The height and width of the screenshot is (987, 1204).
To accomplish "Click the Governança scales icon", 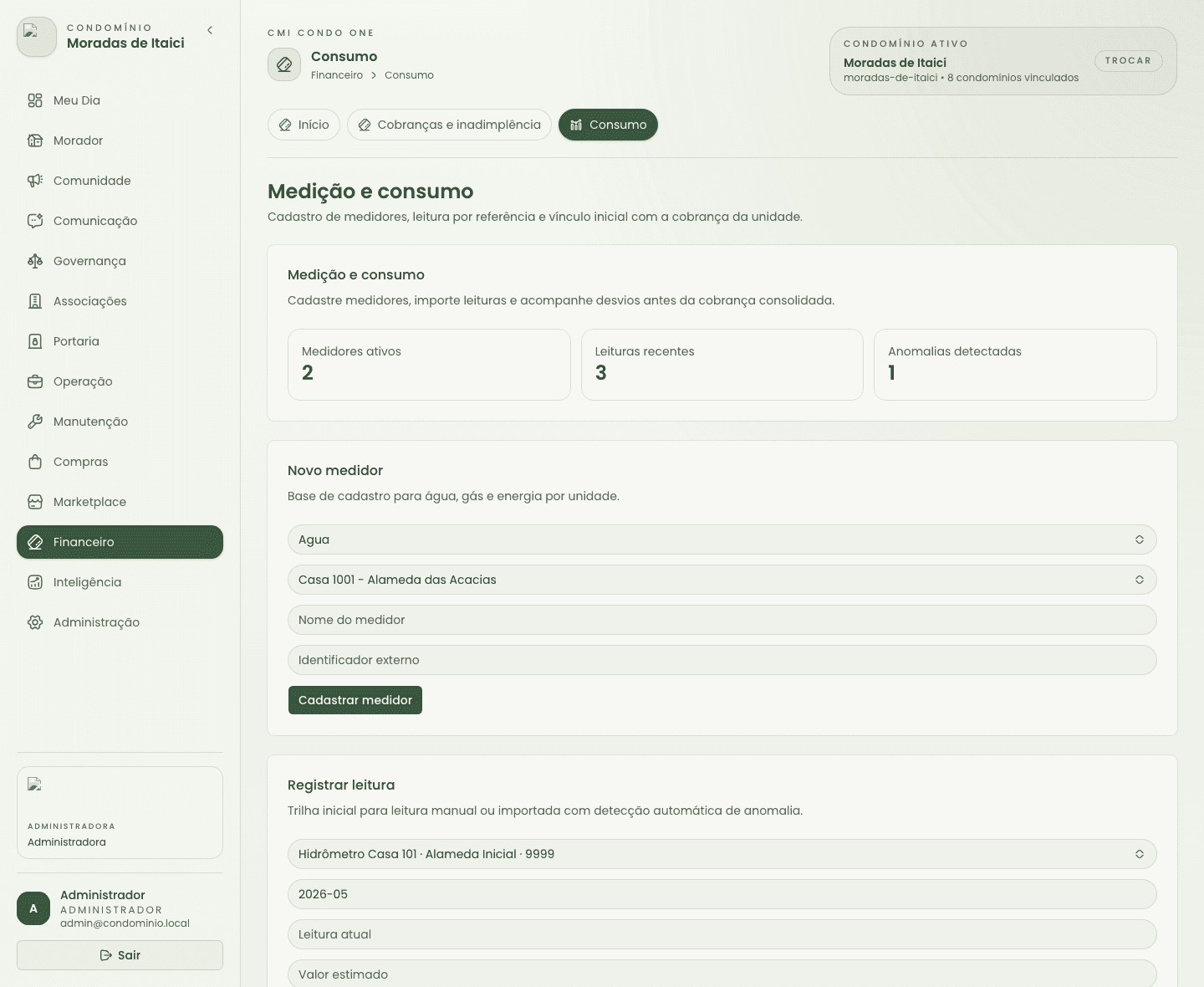I will click(x=35, y=261).
